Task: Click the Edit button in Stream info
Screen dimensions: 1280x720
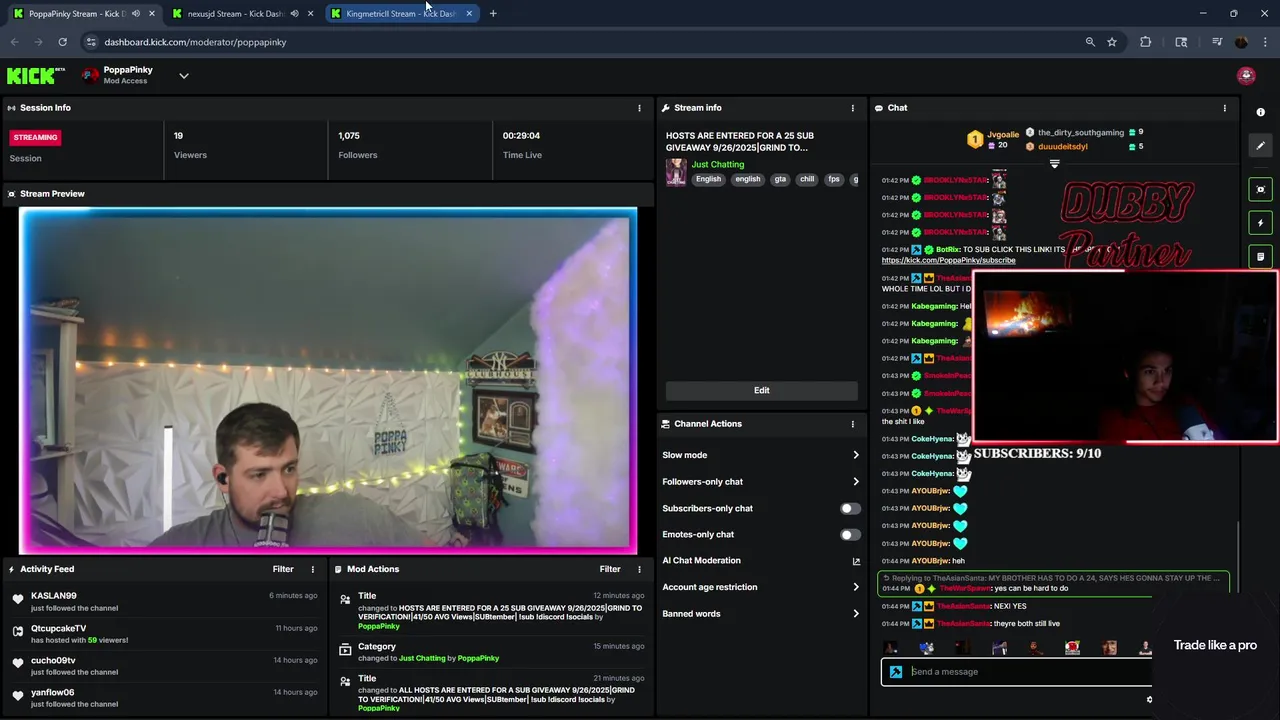Action: pyautogui.click(x=761, y=391)
